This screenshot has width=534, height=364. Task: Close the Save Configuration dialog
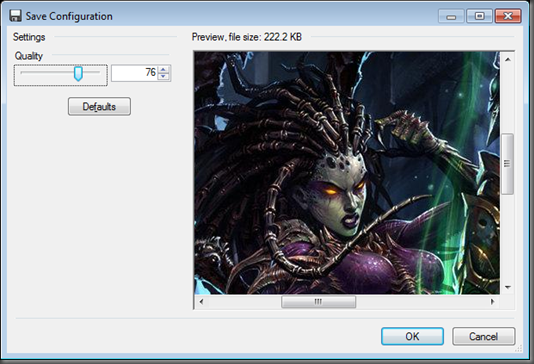tap(508, 16)
